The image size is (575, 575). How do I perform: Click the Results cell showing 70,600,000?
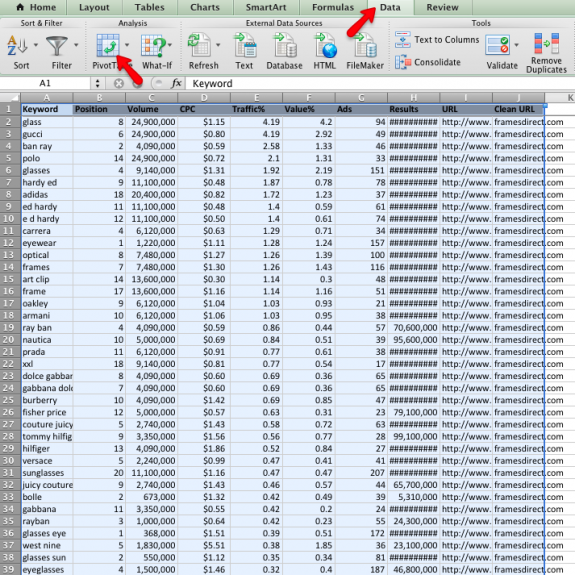coord(414,327)
